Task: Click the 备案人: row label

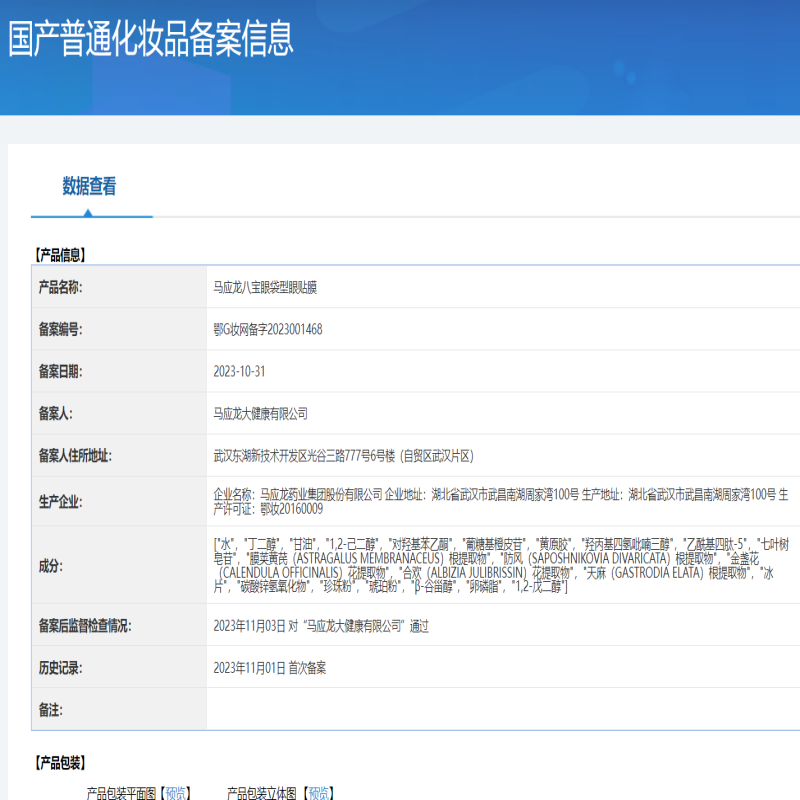Action: click(56, 413)
